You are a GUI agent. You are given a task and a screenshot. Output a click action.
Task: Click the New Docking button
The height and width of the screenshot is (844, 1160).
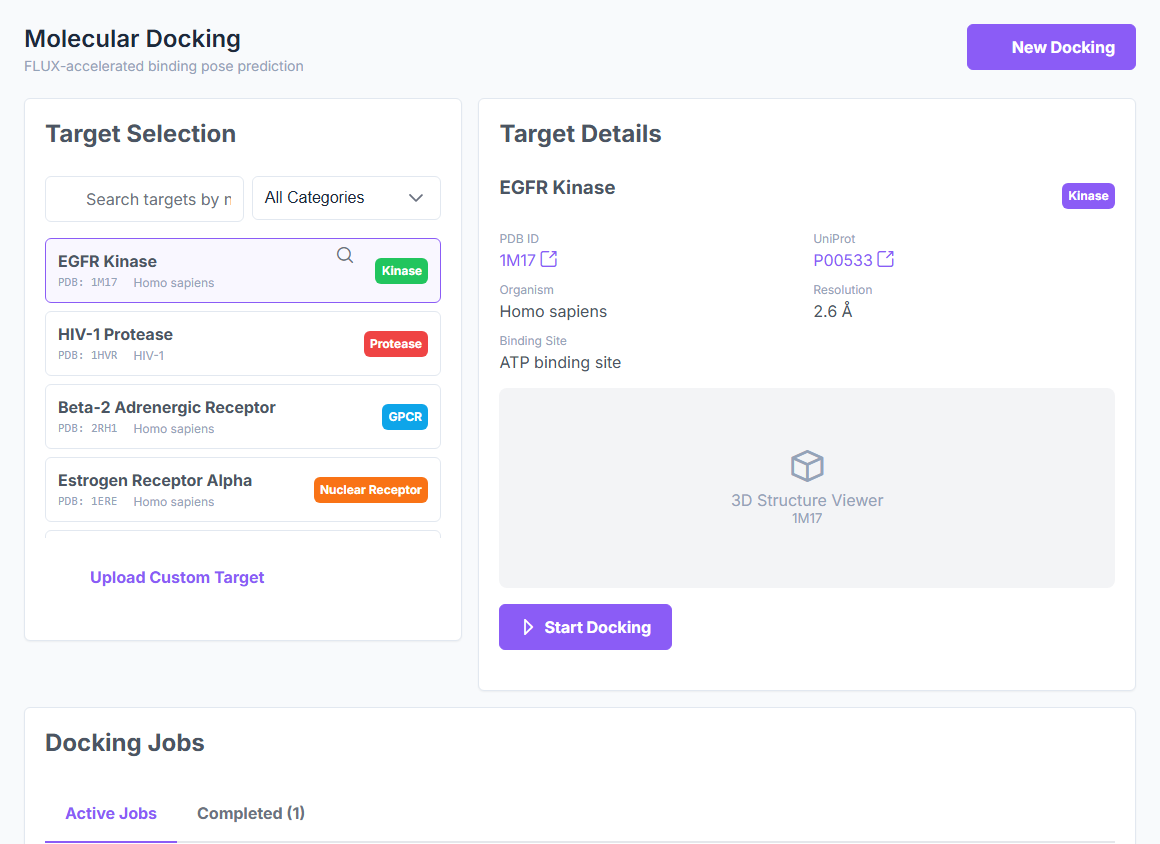[1051, 47]
